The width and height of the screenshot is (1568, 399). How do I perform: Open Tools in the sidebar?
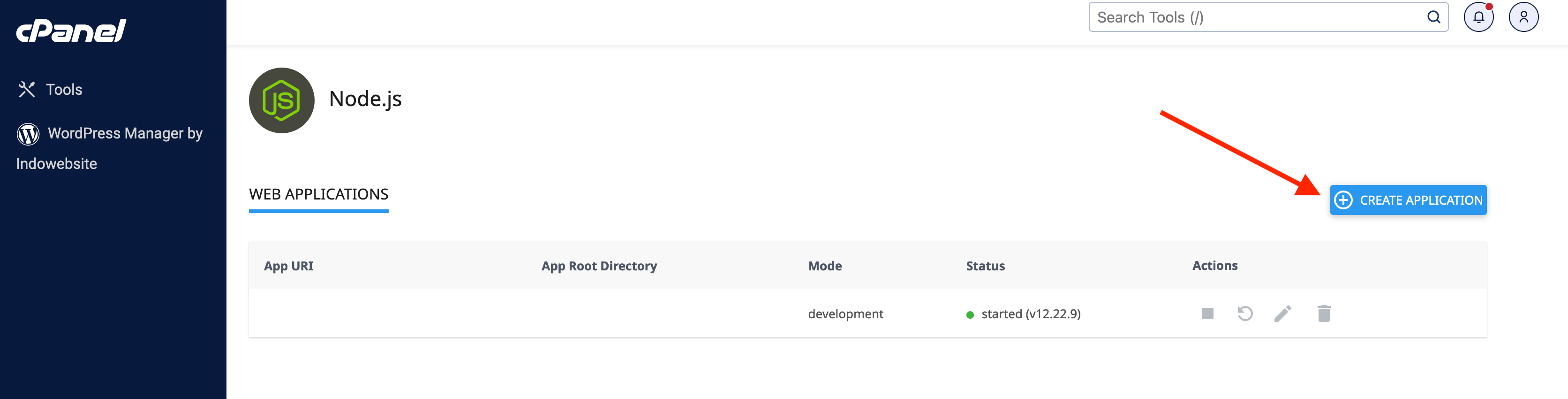tap(51, 90)
